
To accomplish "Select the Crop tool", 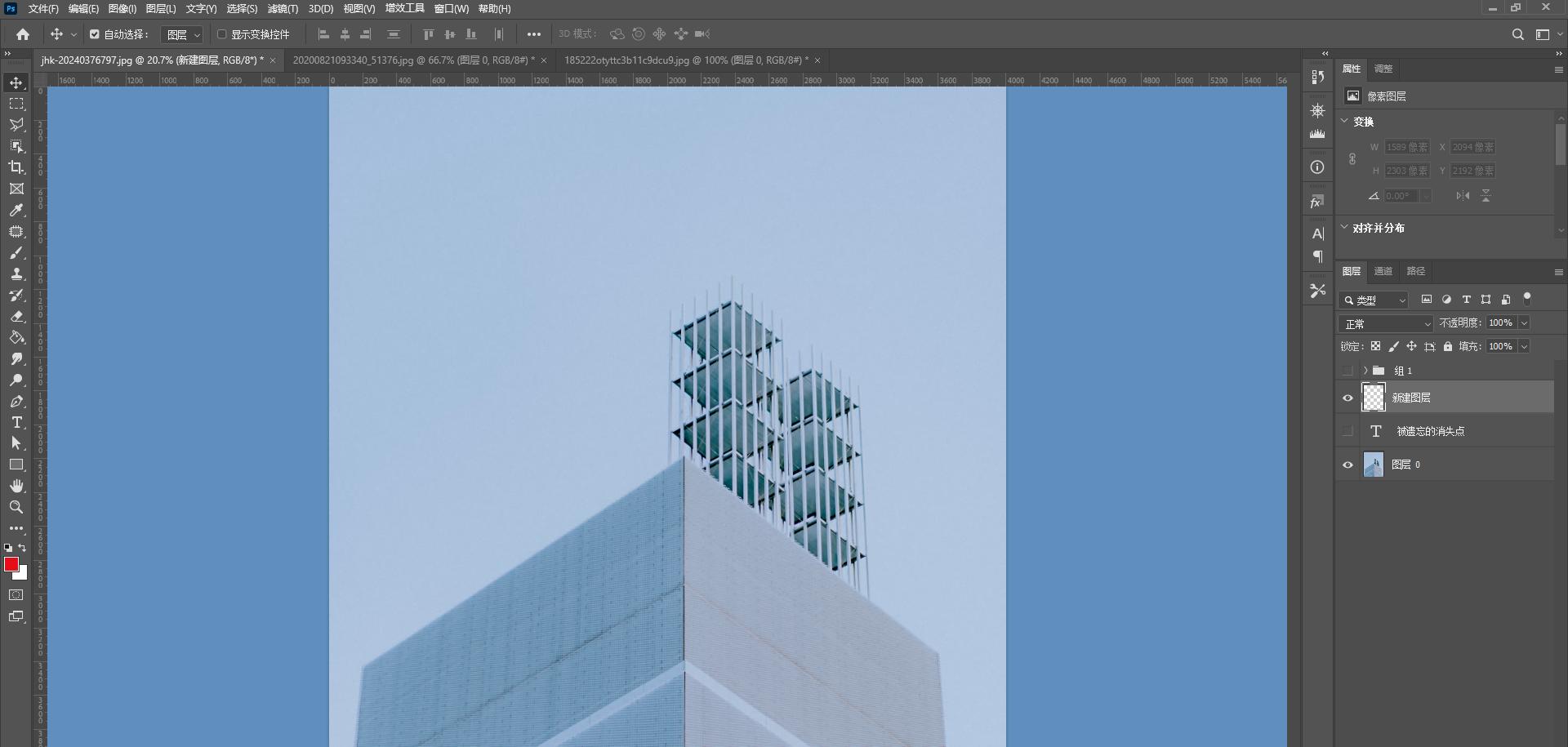I will [16, 167].
